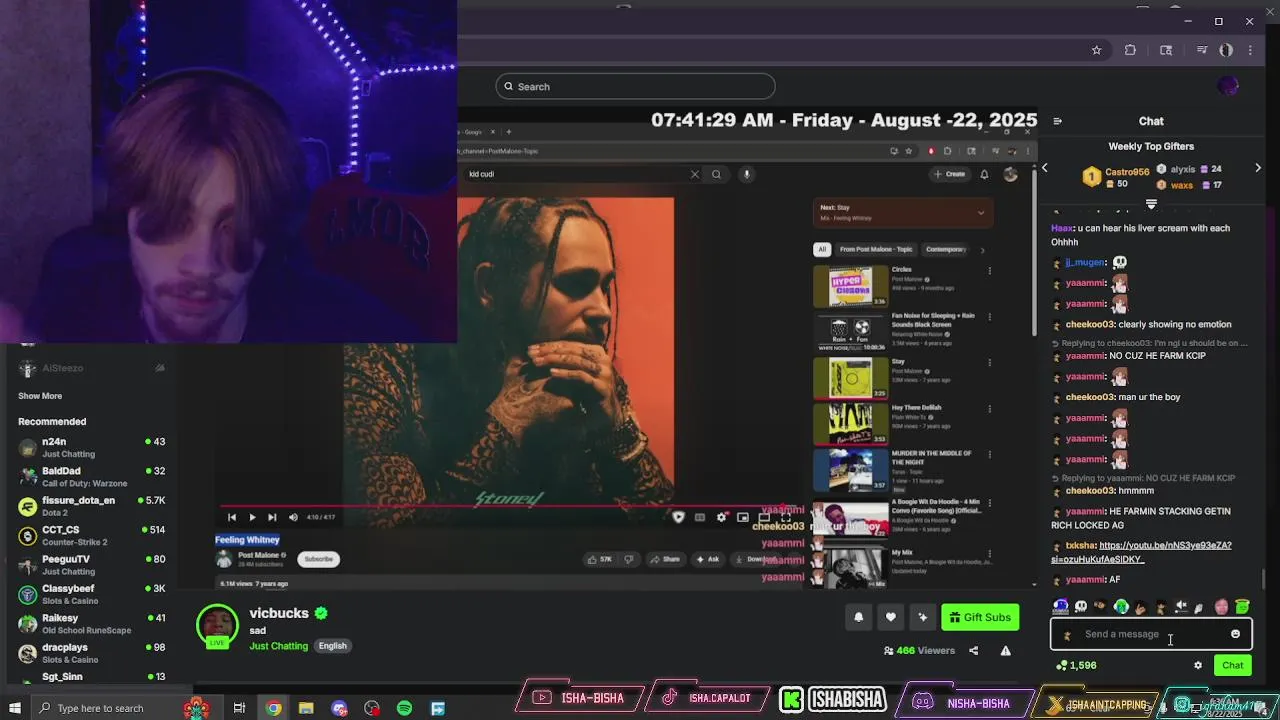The image size is (1280, 720).
Task: Open the Sgt_Sinn recommended channel
Action: (91, 678)
